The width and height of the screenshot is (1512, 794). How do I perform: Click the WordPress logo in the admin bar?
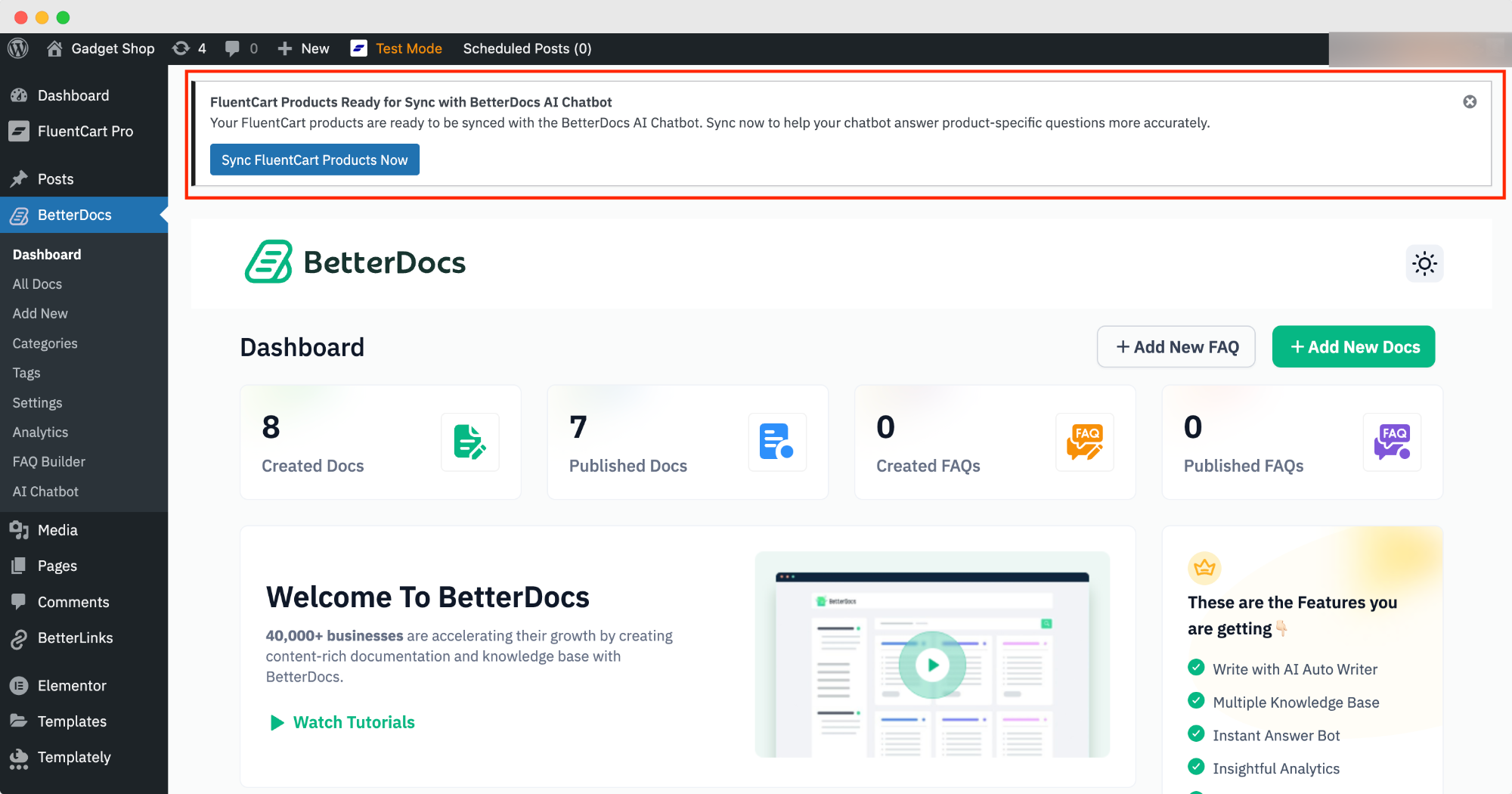(x=17, y=48)
